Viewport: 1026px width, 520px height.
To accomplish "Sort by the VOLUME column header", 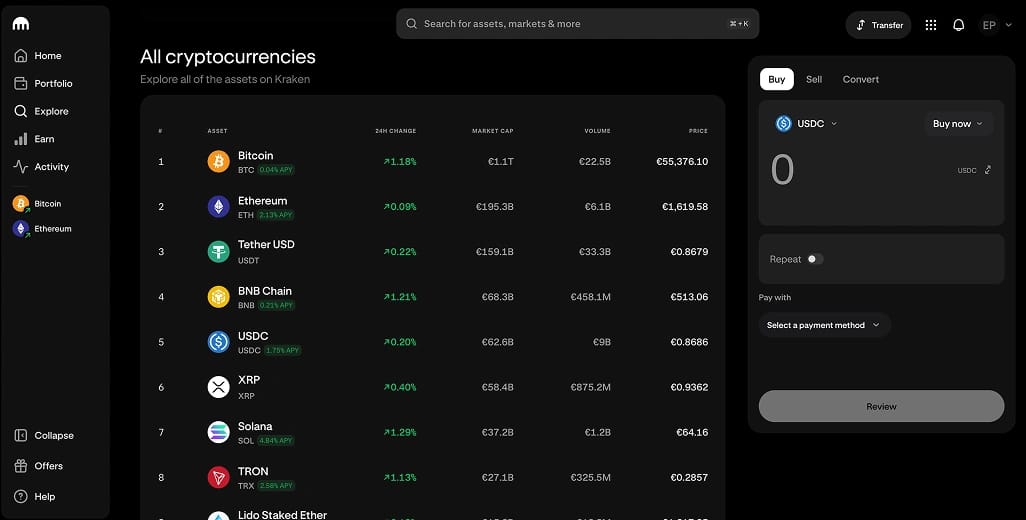I will [x=597, y=131].
